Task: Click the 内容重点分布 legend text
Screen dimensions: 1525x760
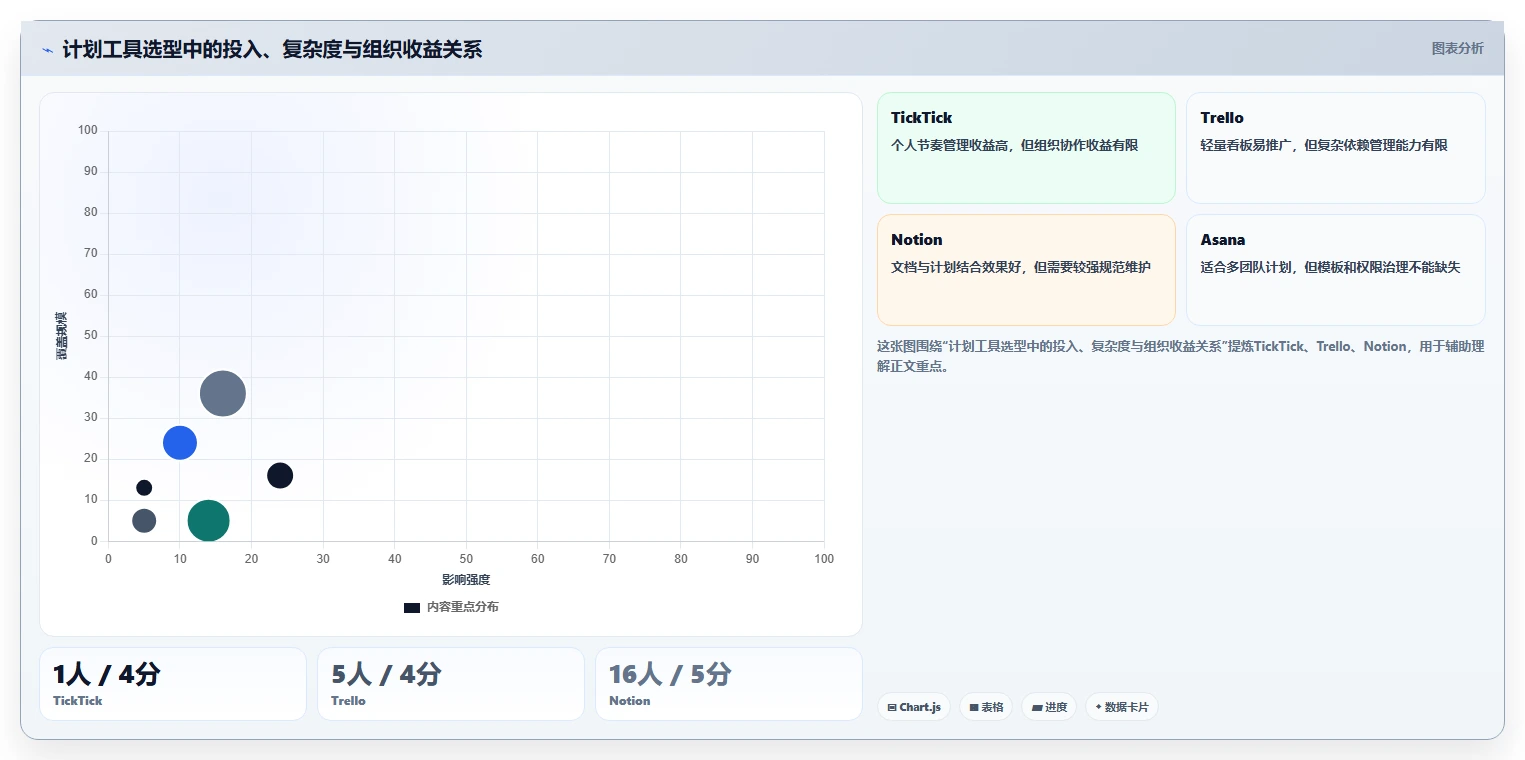Action: pyautogui.click(x=462, y=608)
